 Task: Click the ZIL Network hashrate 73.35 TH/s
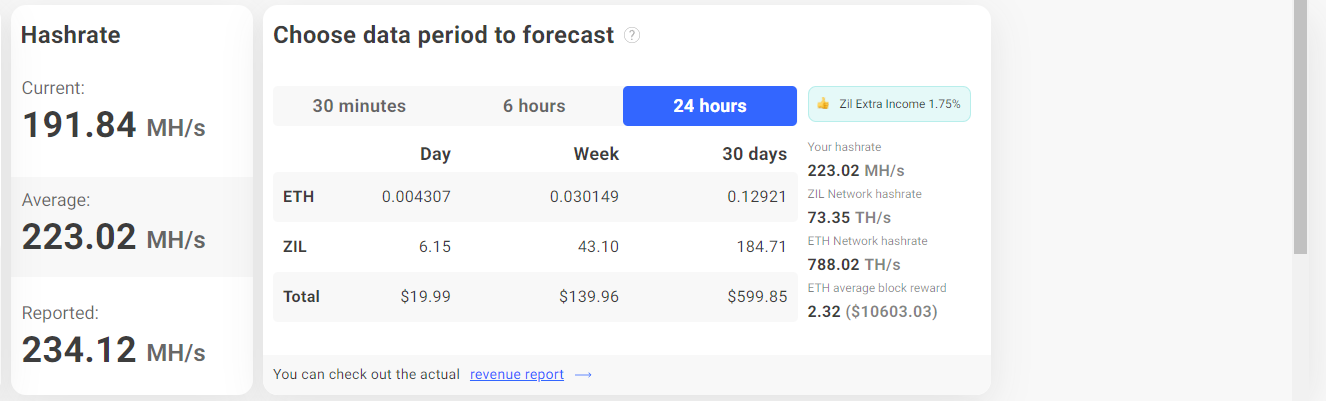click(x=848, y=217)
